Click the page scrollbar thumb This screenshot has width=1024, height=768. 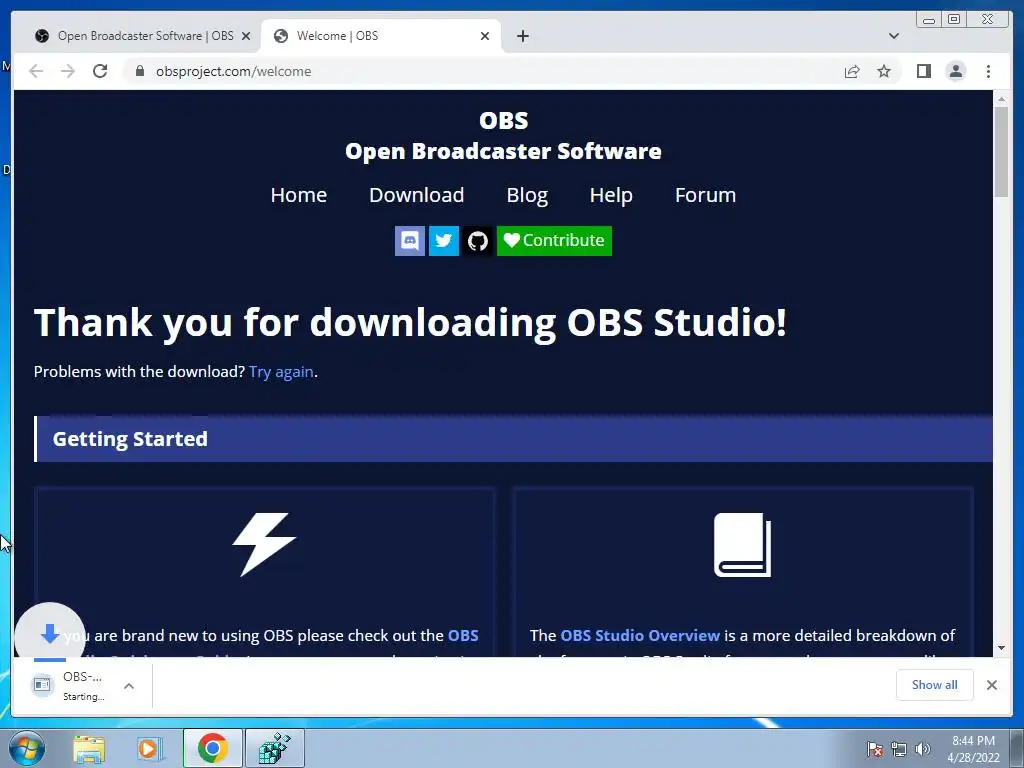click(x=1001, y=152)
